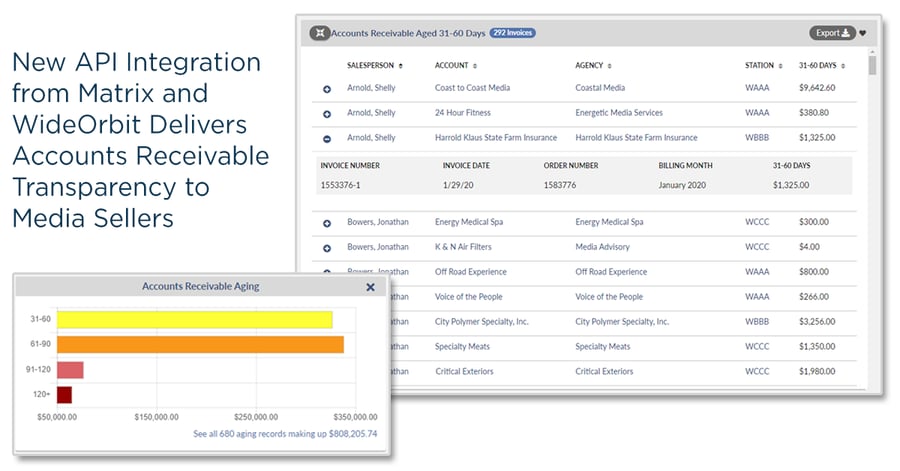Image resolution: width=900 pixels, height=471 pixels.
Task: Close the Accounts Receivable Aging chart
Action: pos(370,287)
